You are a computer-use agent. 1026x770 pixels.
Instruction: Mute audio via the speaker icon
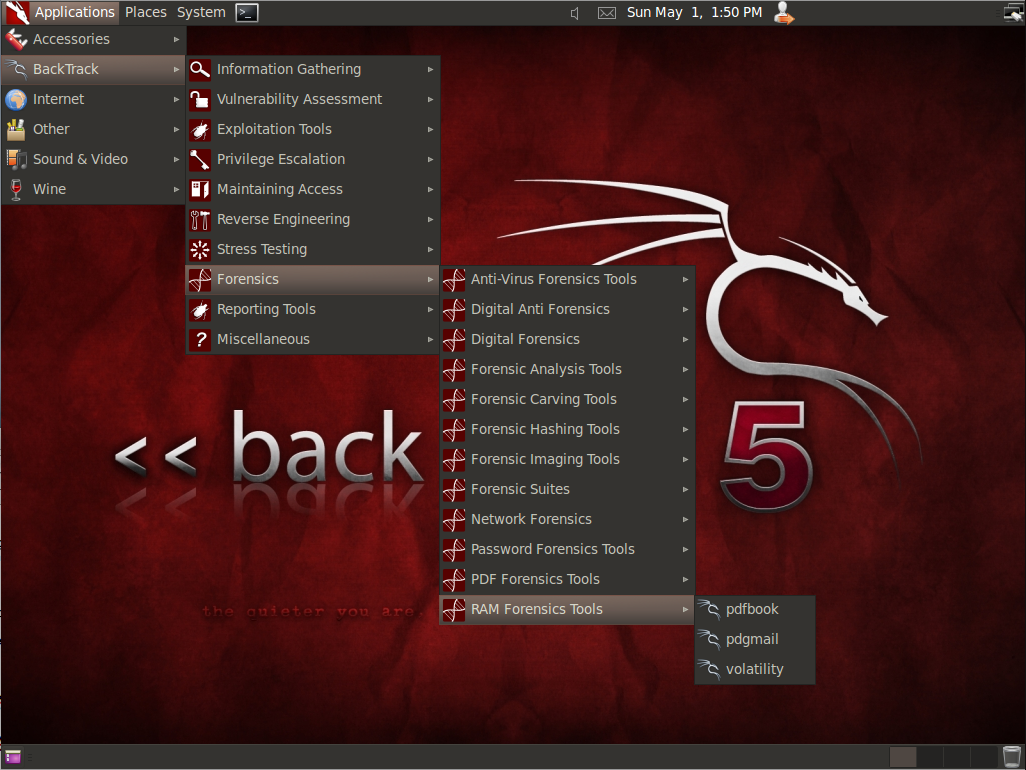tap(574, 13)
